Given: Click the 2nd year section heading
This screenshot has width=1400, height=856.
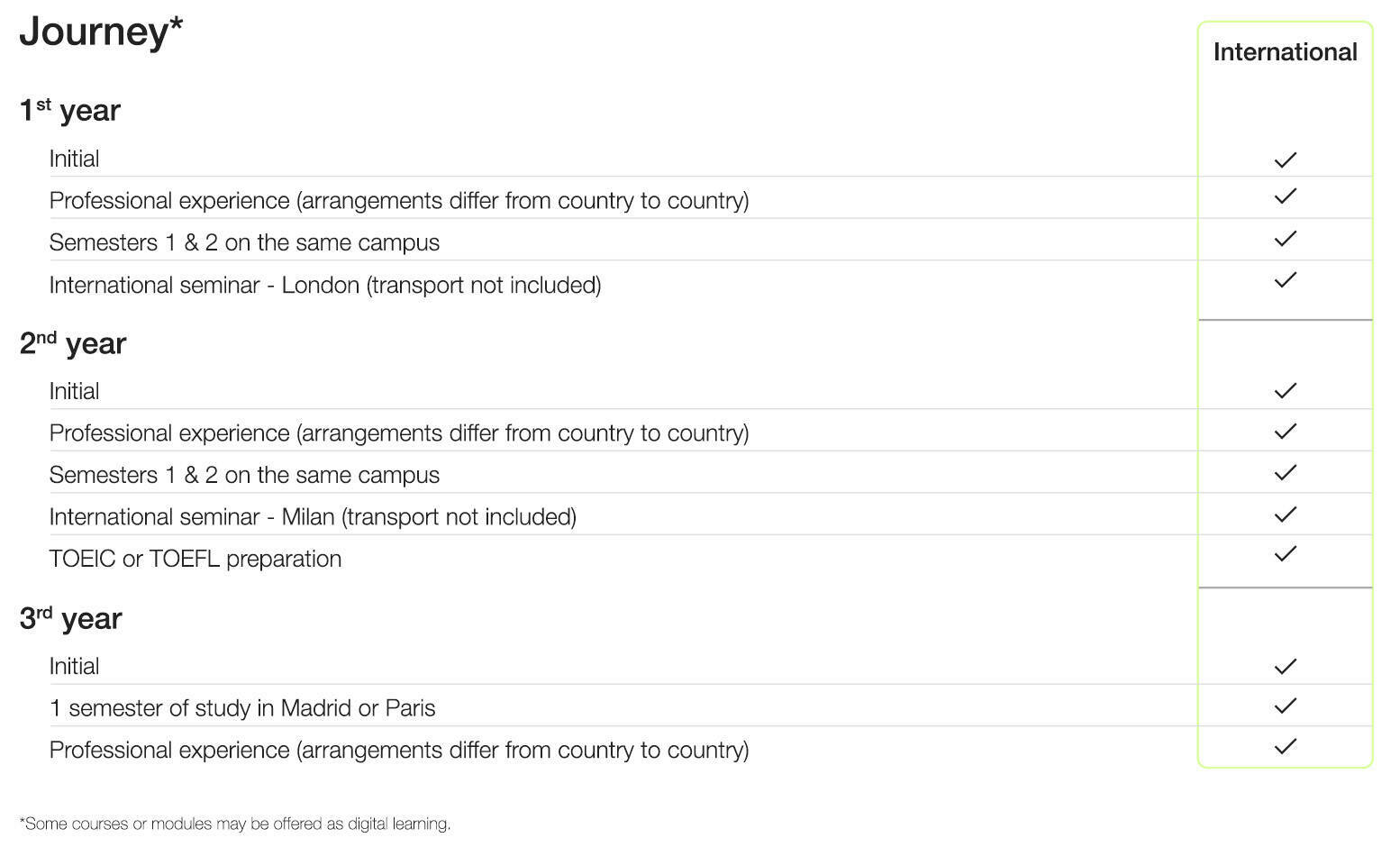Looking at the screenshot, I should pos(73,343).
